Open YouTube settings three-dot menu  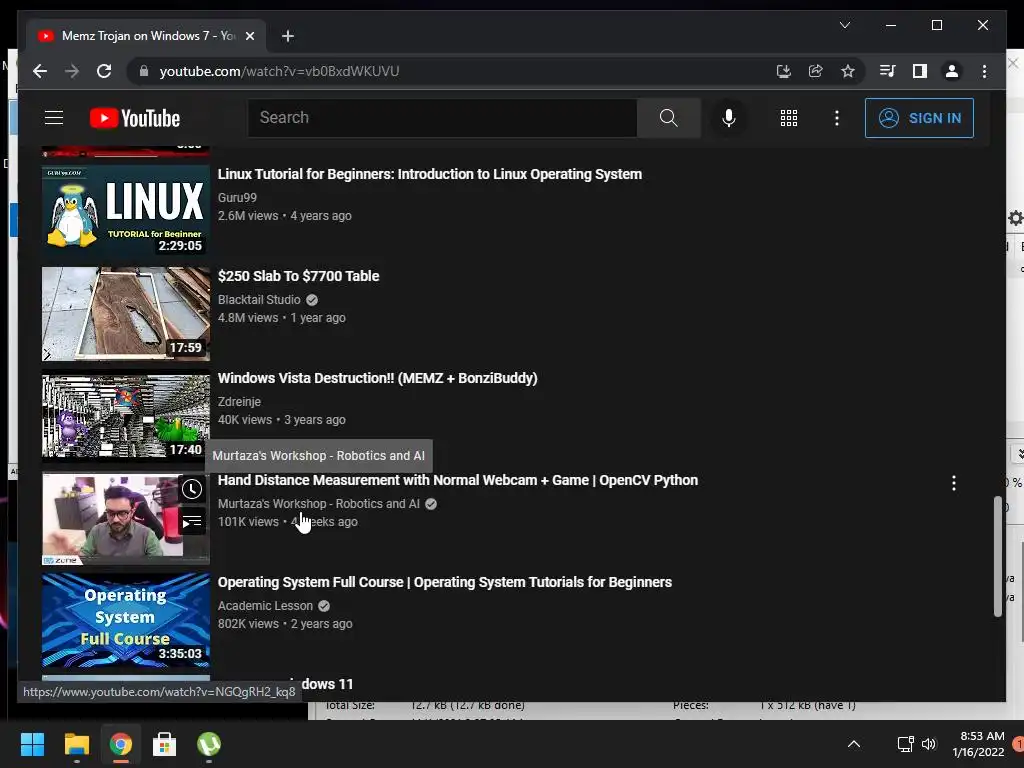pyautogui.click(x=837, y=118)
